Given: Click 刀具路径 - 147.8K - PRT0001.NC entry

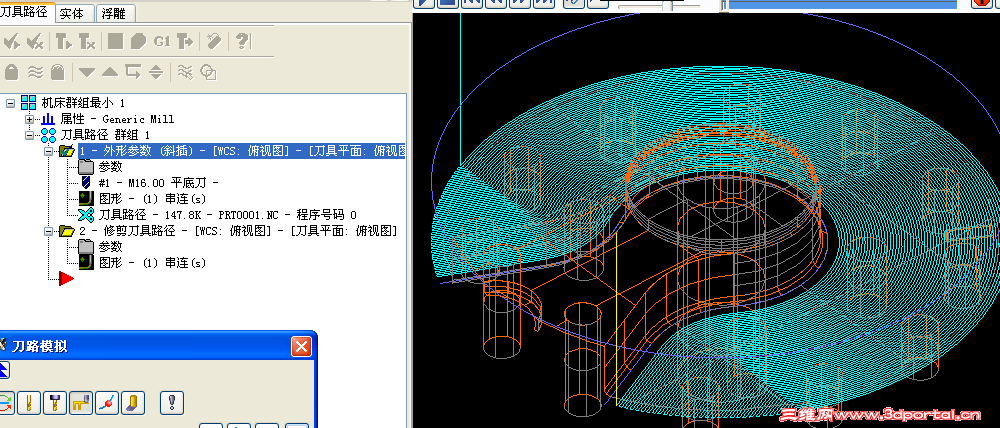Looking at the screenshot, I should coord(228,215).
